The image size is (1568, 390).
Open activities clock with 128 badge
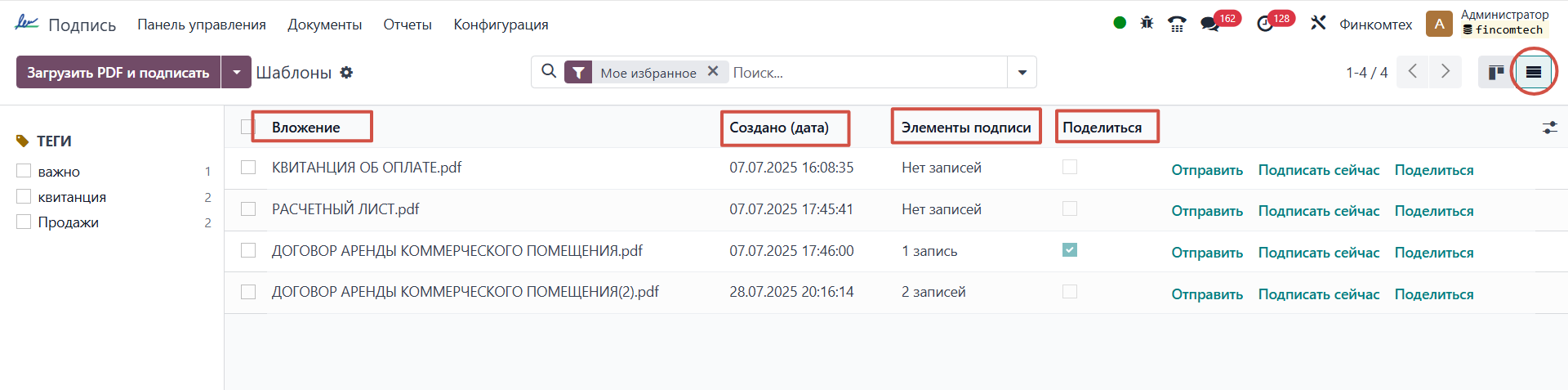point(1265,24)
